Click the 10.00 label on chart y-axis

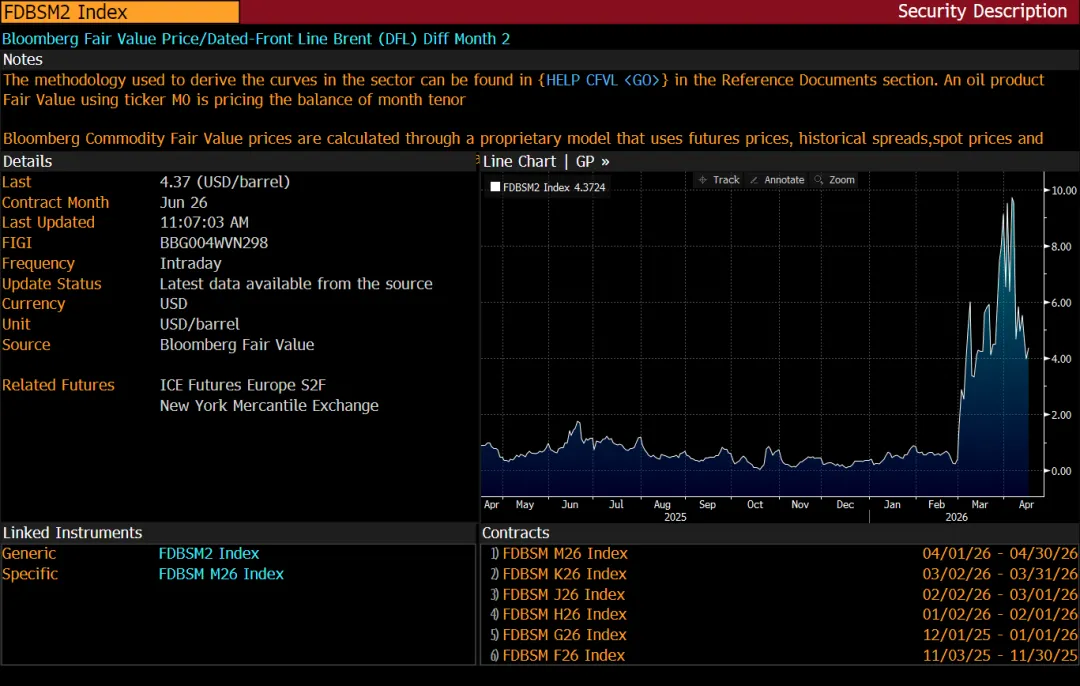coord(1064,190)
